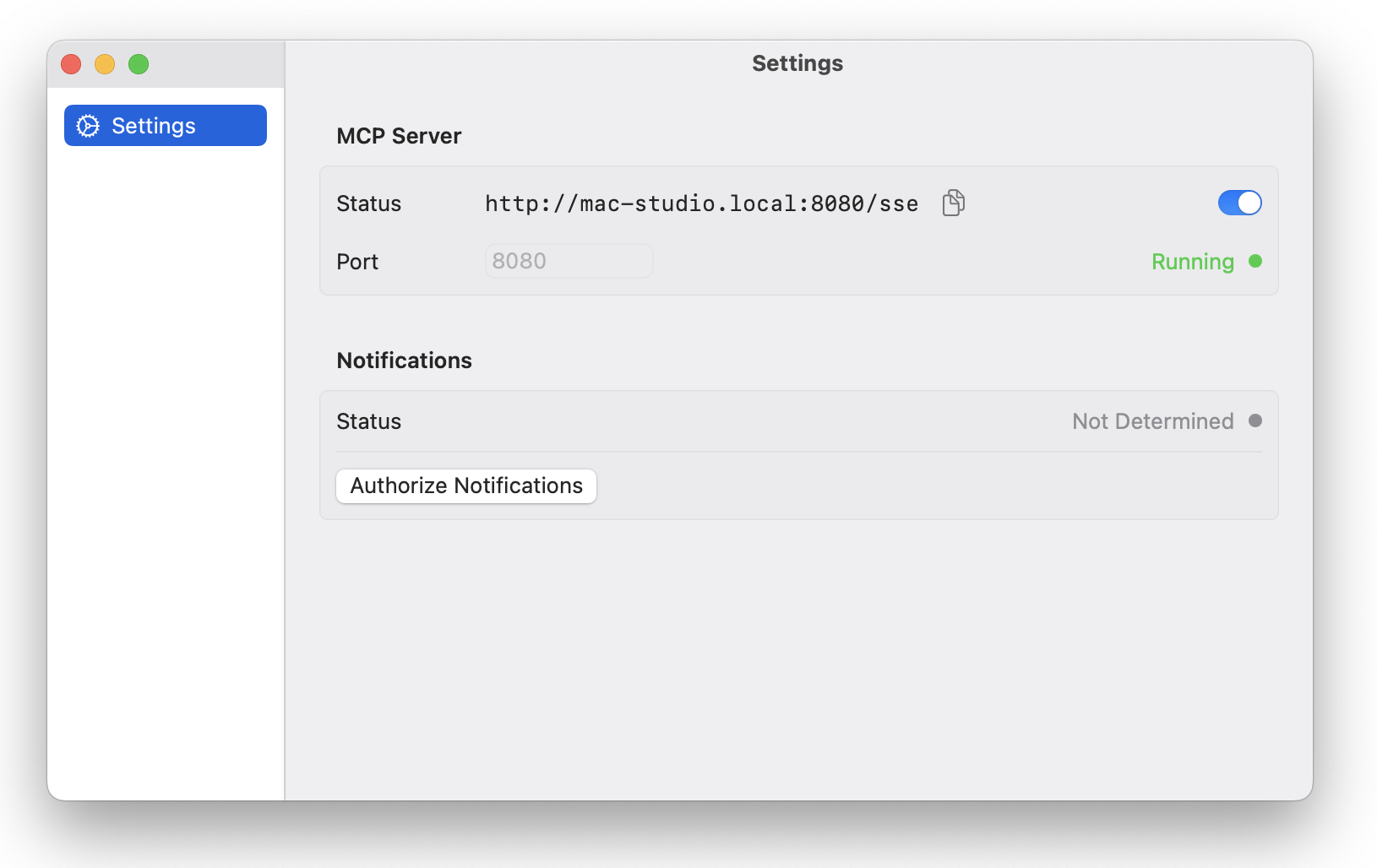The width and height of the screenshot is (1377, 868).
Task: Click the http://mac-studio.local:8080/sse address text
Action: click(x=701, y=203)
